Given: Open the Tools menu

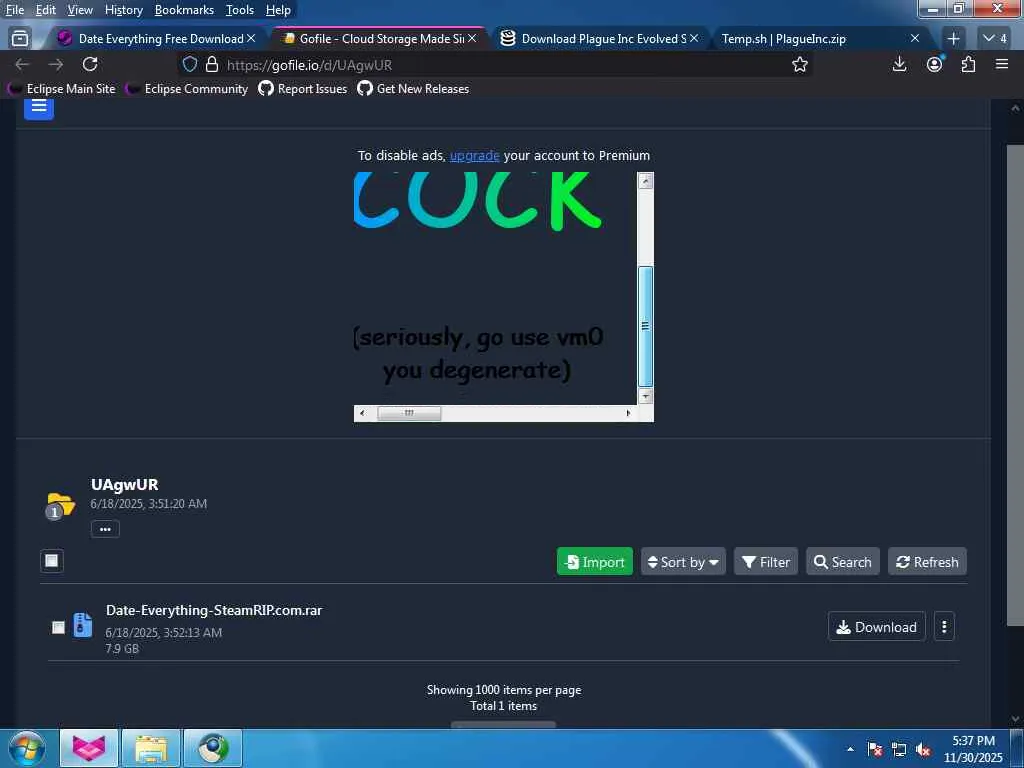Looking at the screenshot, I should point(240,10).
